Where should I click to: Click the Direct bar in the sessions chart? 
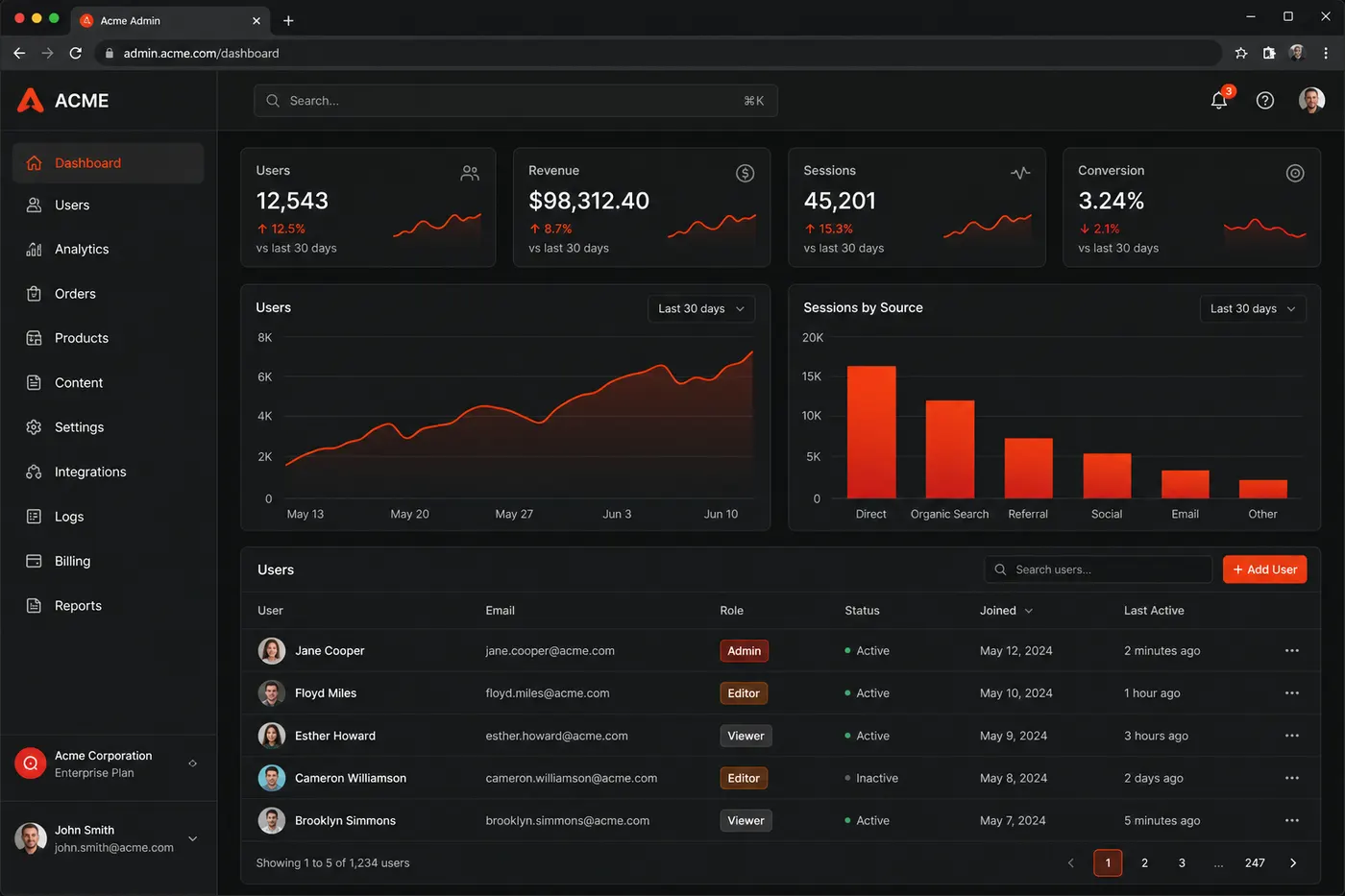(871, 432)
